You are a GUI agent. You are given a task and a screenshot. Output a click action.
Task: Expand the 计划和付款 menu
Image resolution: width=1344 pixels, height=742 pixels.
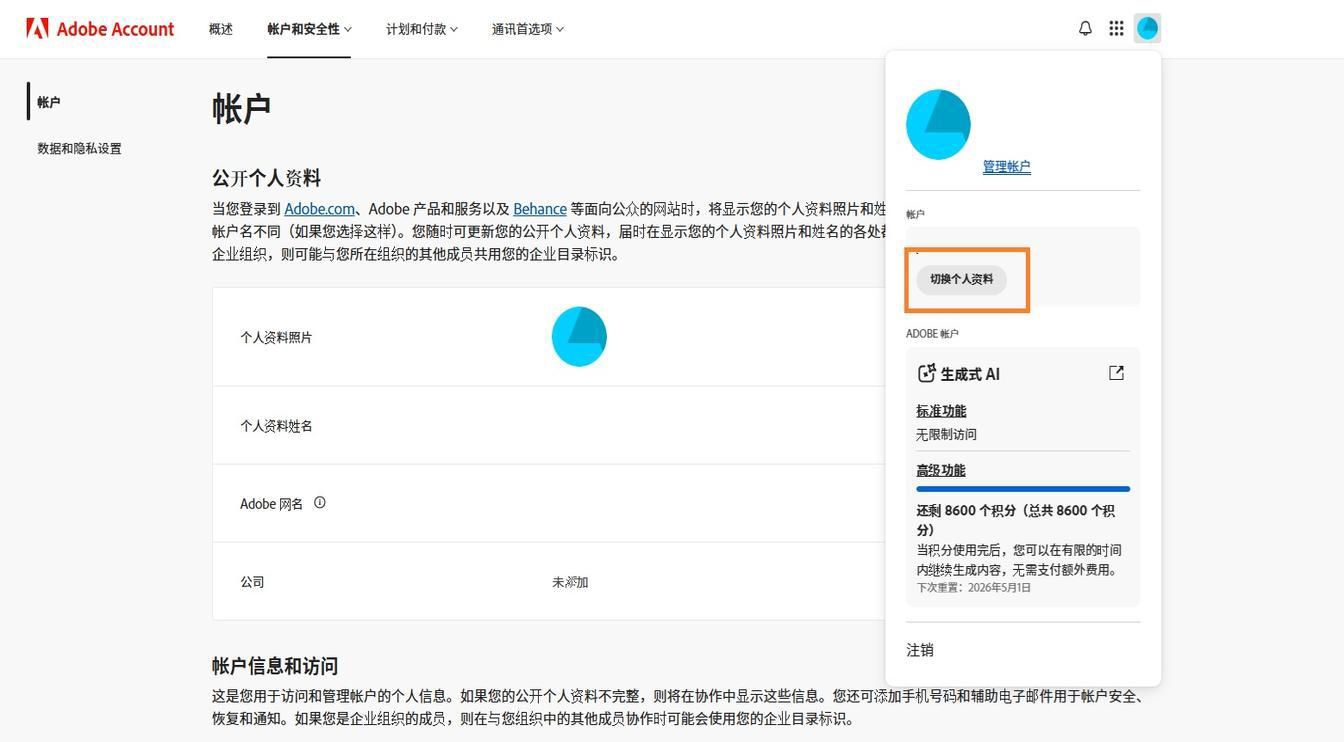coord(422,29)
